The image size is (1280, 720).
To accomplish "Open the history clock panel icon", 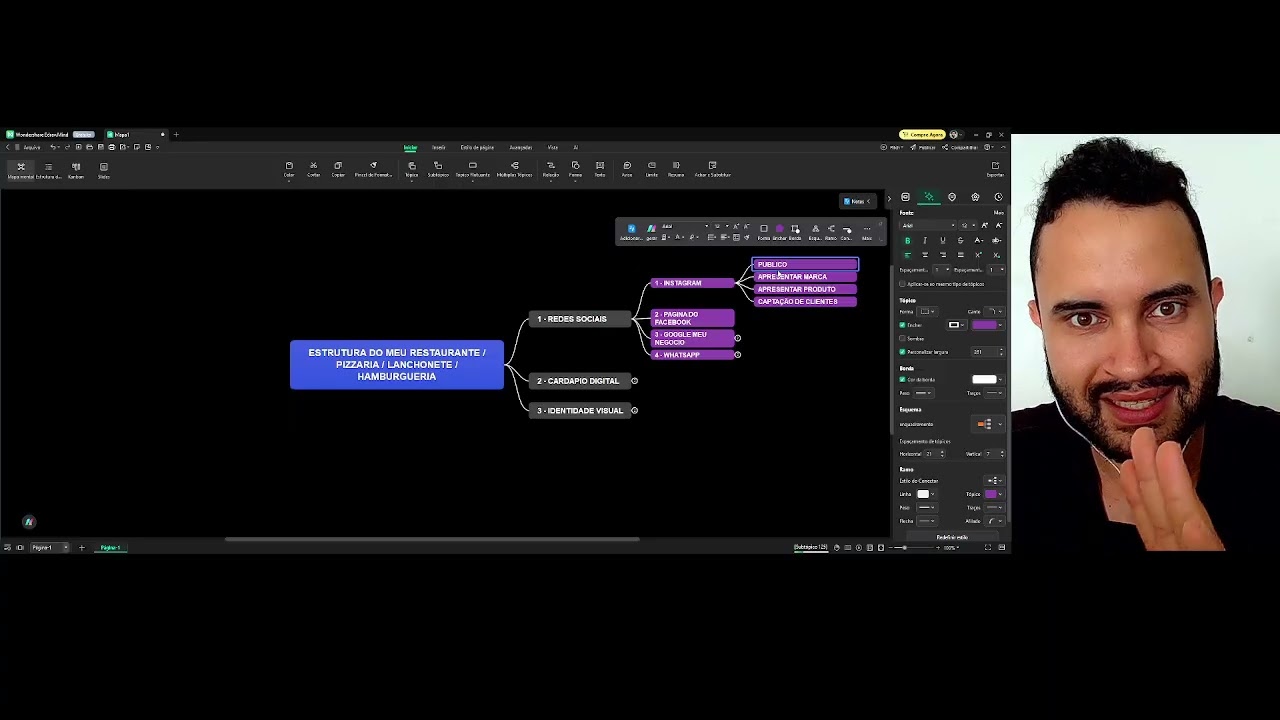I will [x=998, y=197].
